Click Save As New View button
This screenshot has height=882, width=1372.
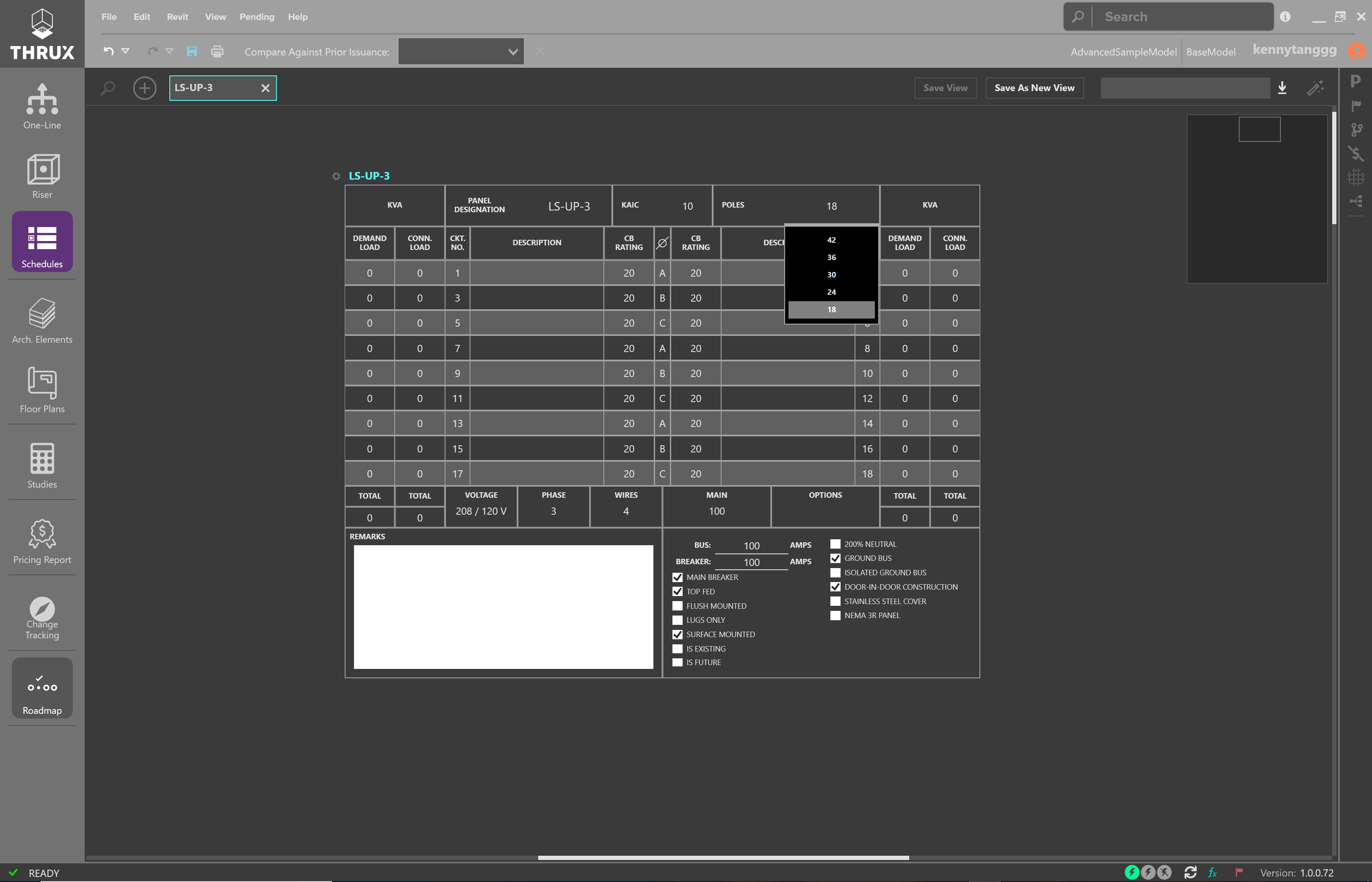click(1035, 88)
